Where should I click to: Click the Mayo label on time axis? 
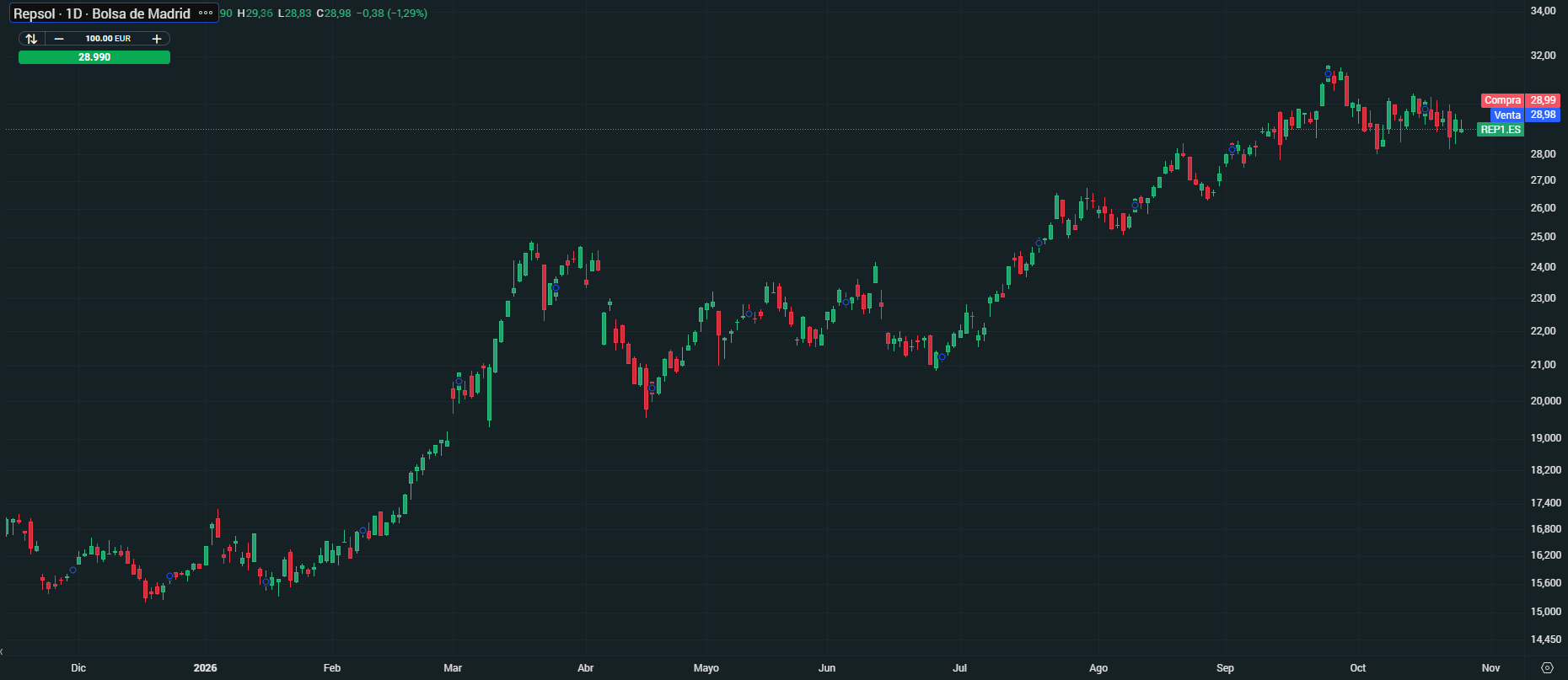click(x=706, y=668)
